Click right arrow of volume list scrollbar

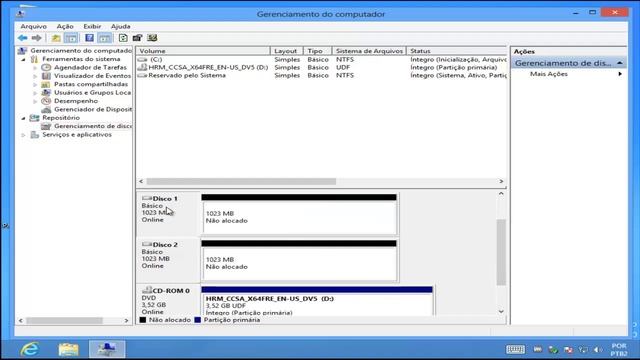(x=501, y=181)
